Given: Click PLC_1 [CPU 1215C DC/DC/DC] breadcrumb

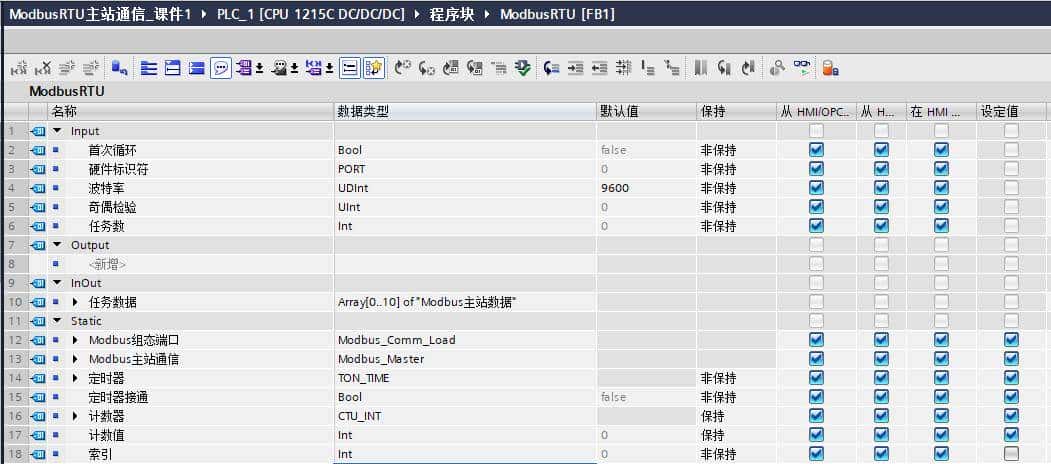Looking at the screenshot, I should pyautogui.click(x=311, y=15).
